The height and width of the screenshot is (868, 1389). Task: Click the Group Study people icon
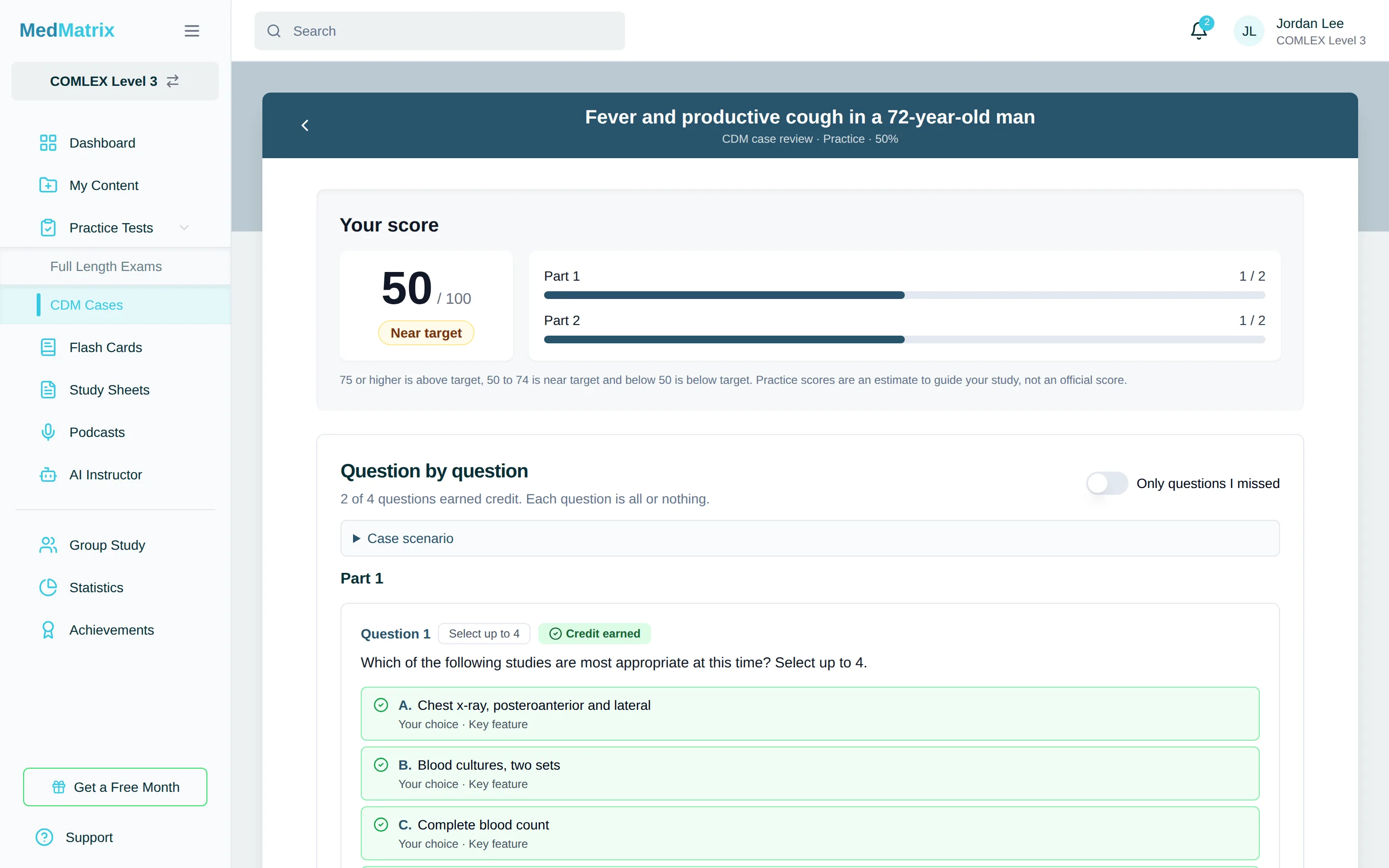tap(48, 545)
